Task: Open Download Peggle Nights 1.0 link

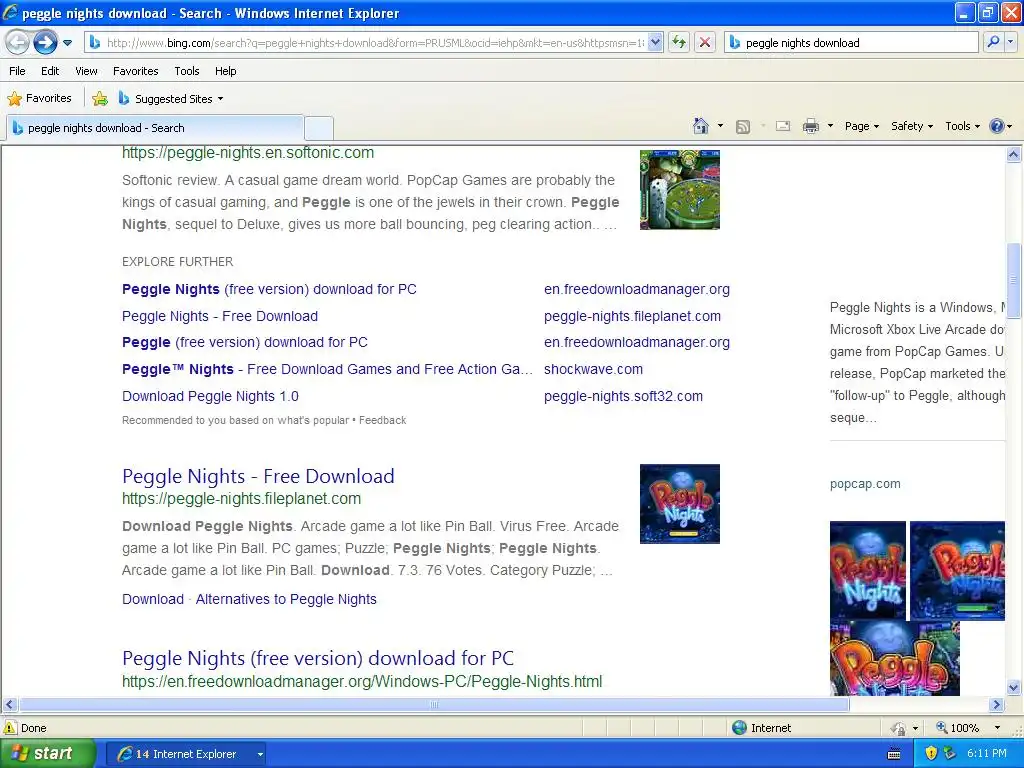Action: pos(210,396)
